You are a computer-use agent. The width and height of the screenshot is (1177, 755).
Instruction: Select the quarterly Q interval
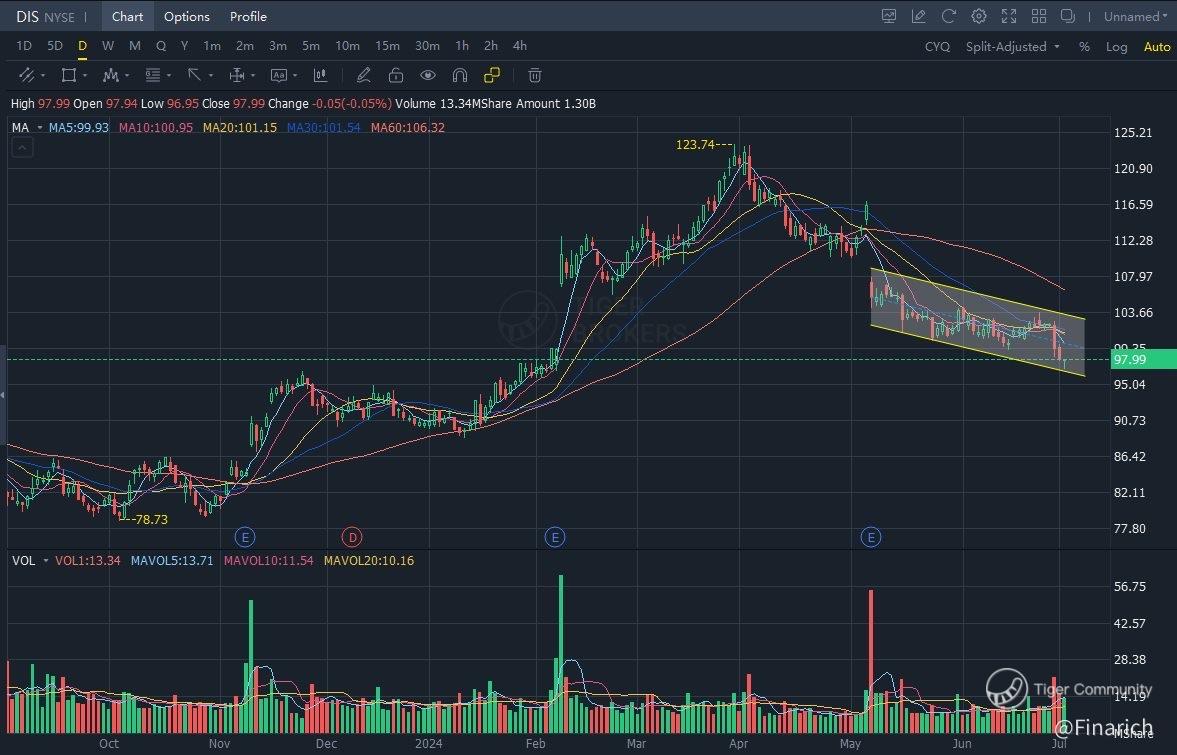(x=161, y=46)
